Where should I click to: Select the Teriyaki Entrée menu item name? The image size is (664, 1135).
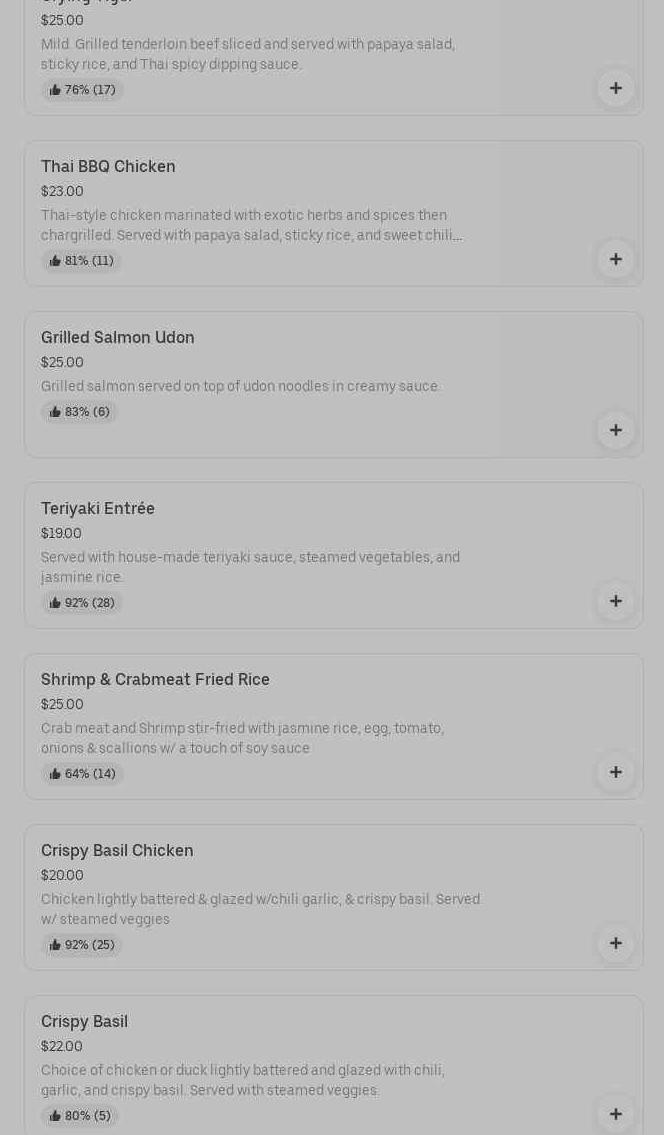tap(98, 509)
